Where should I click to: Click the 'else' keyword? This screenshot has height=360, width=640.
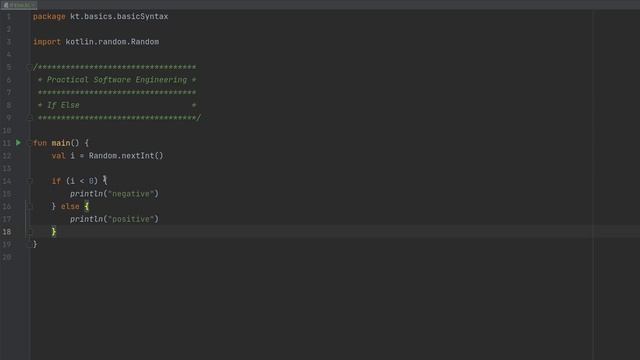[70, 207]
